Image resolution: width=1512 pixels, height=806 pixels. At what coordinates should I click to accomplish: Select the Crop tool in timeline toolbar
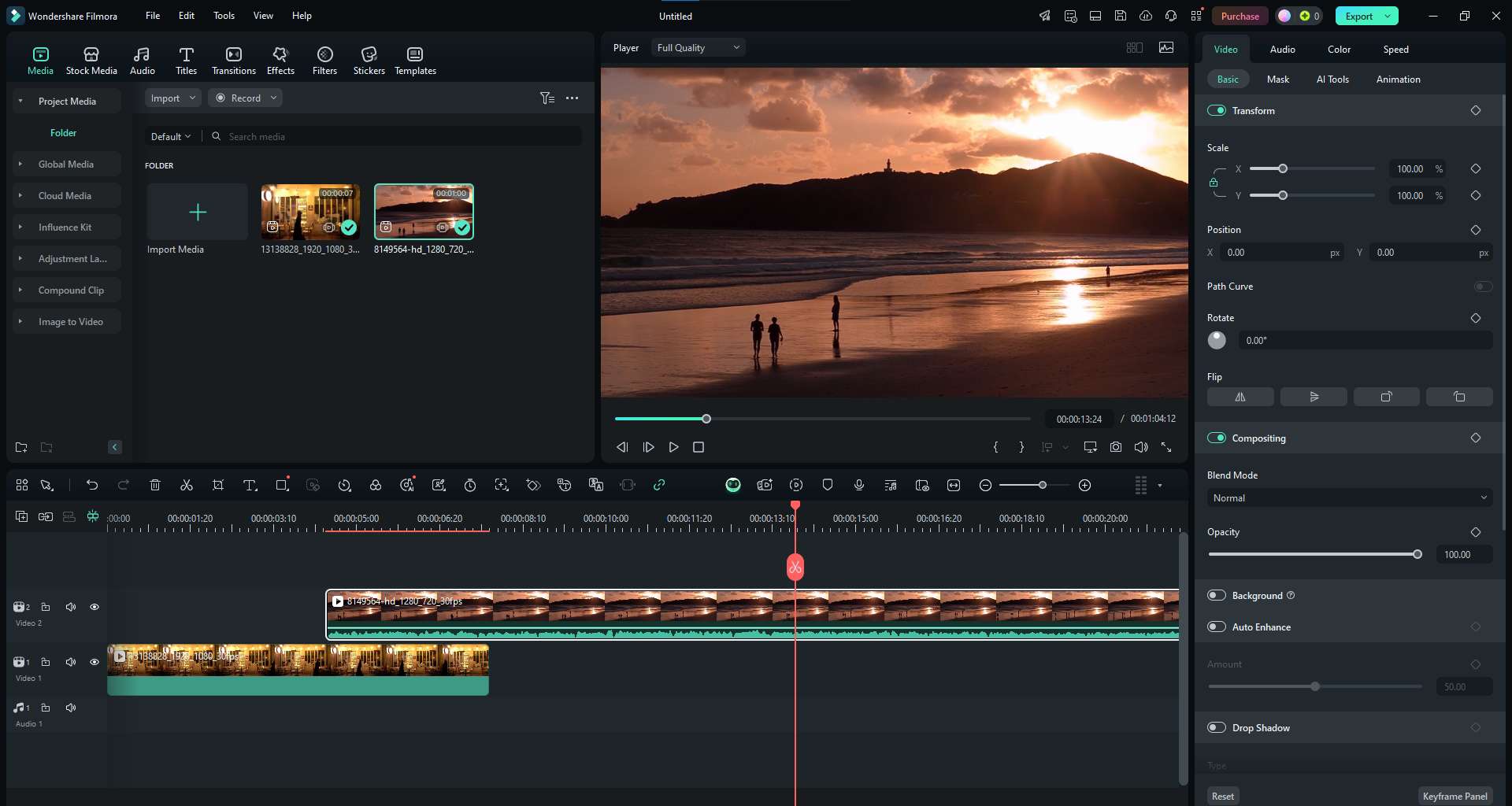(x=218, y=485)
